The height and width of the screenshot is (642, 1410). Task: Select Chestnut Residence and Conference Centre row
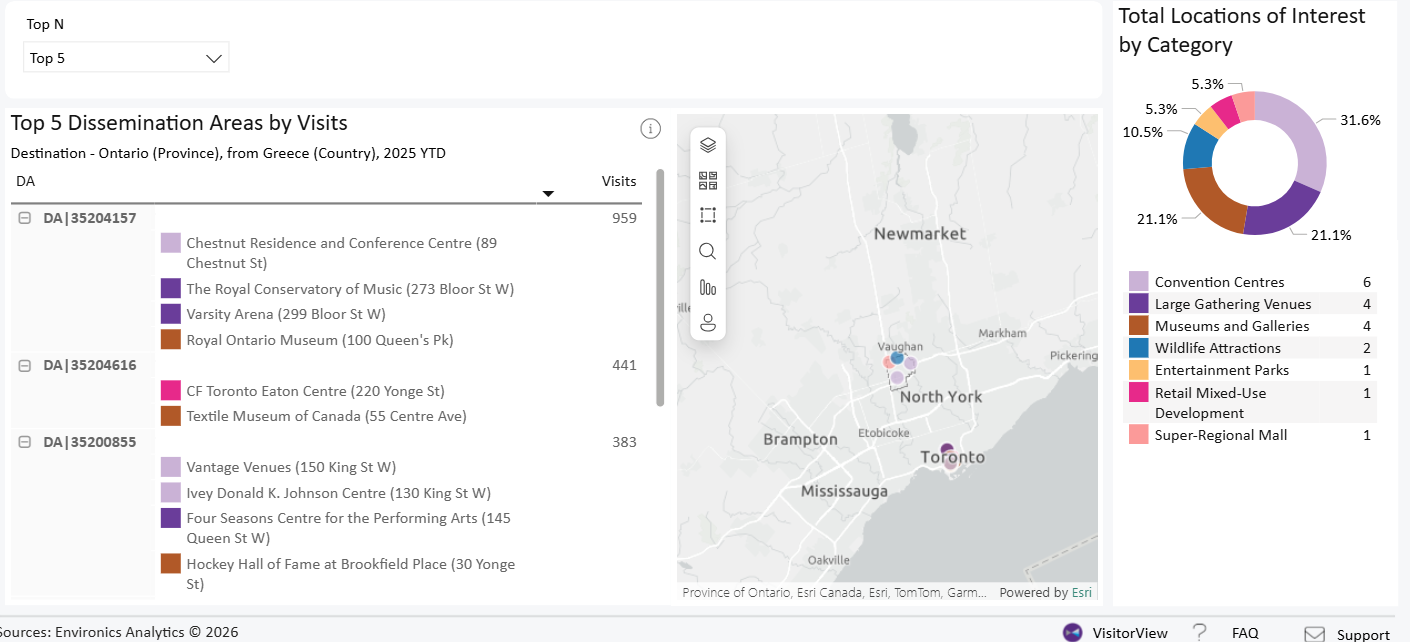(x=340, y=253)
